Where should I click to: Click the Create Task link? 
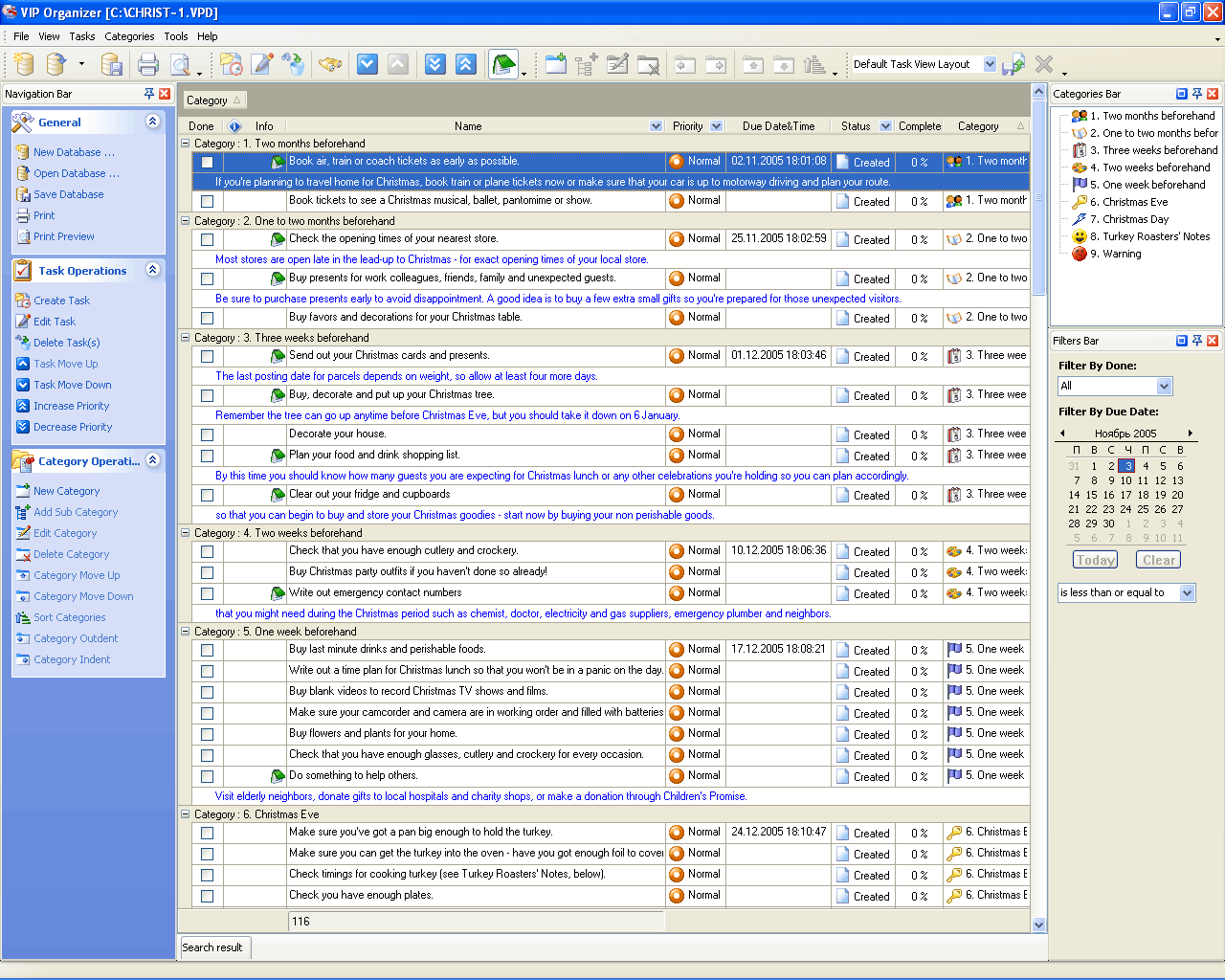61,301
